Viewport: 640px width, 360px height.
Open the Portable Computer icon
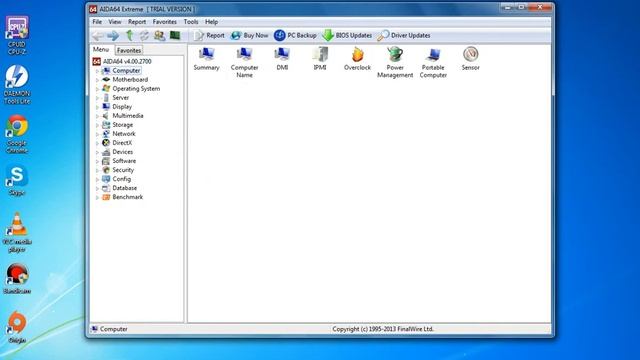(x=433, y=62)
